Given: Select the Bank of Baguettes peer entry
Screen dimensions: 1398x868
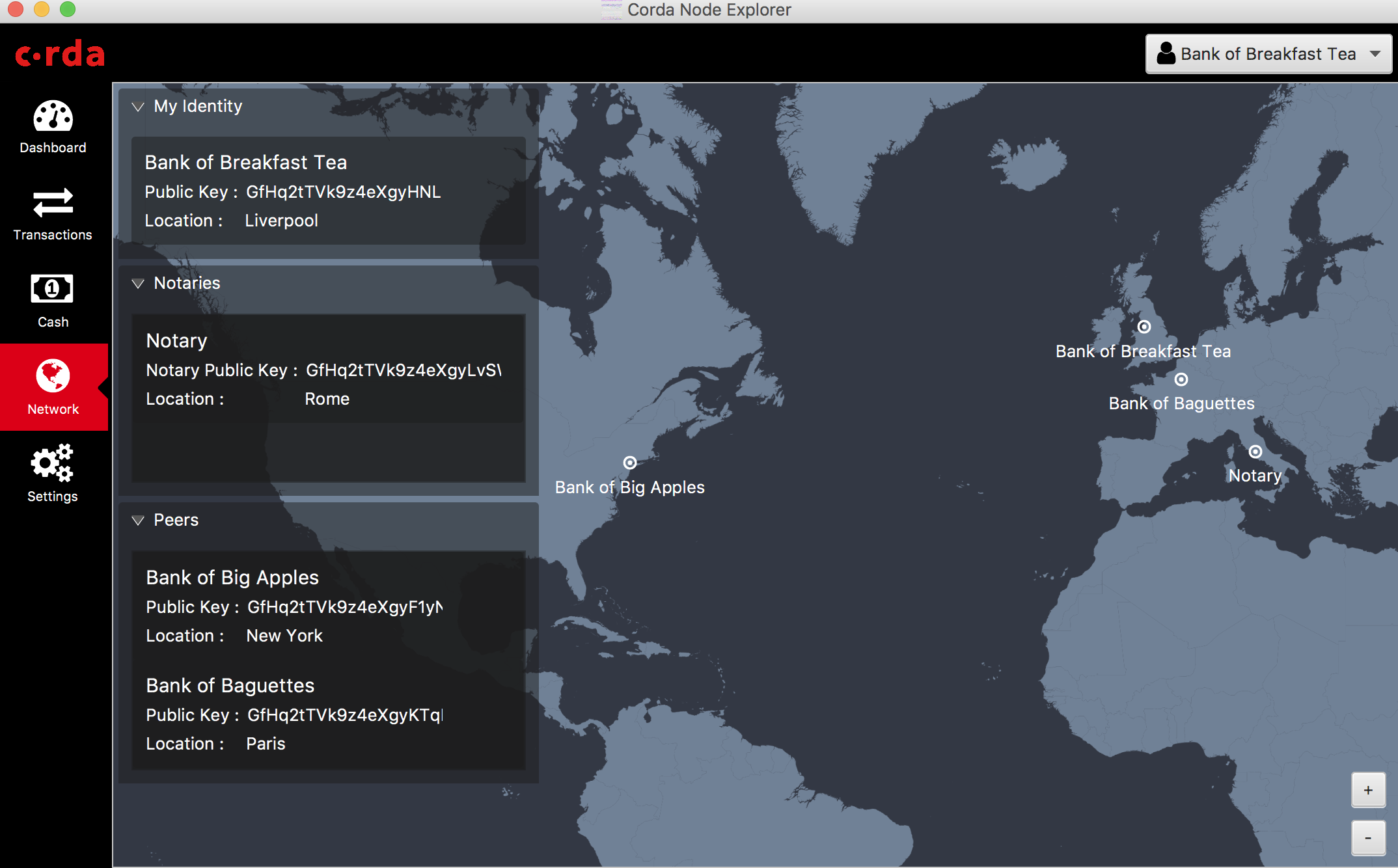Looking at the screenshot, I should coord(329,714).
